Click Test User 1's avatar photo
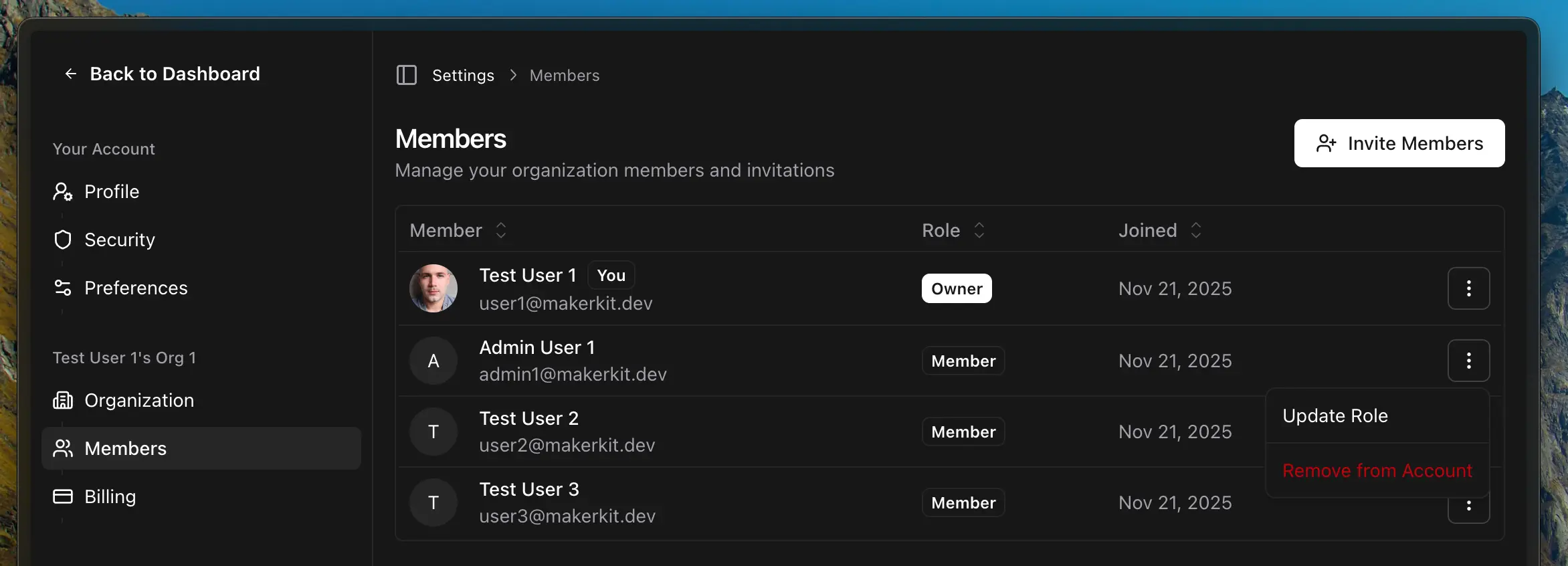The height and width of the screenshot is (566, 1568). pos(433,288)
